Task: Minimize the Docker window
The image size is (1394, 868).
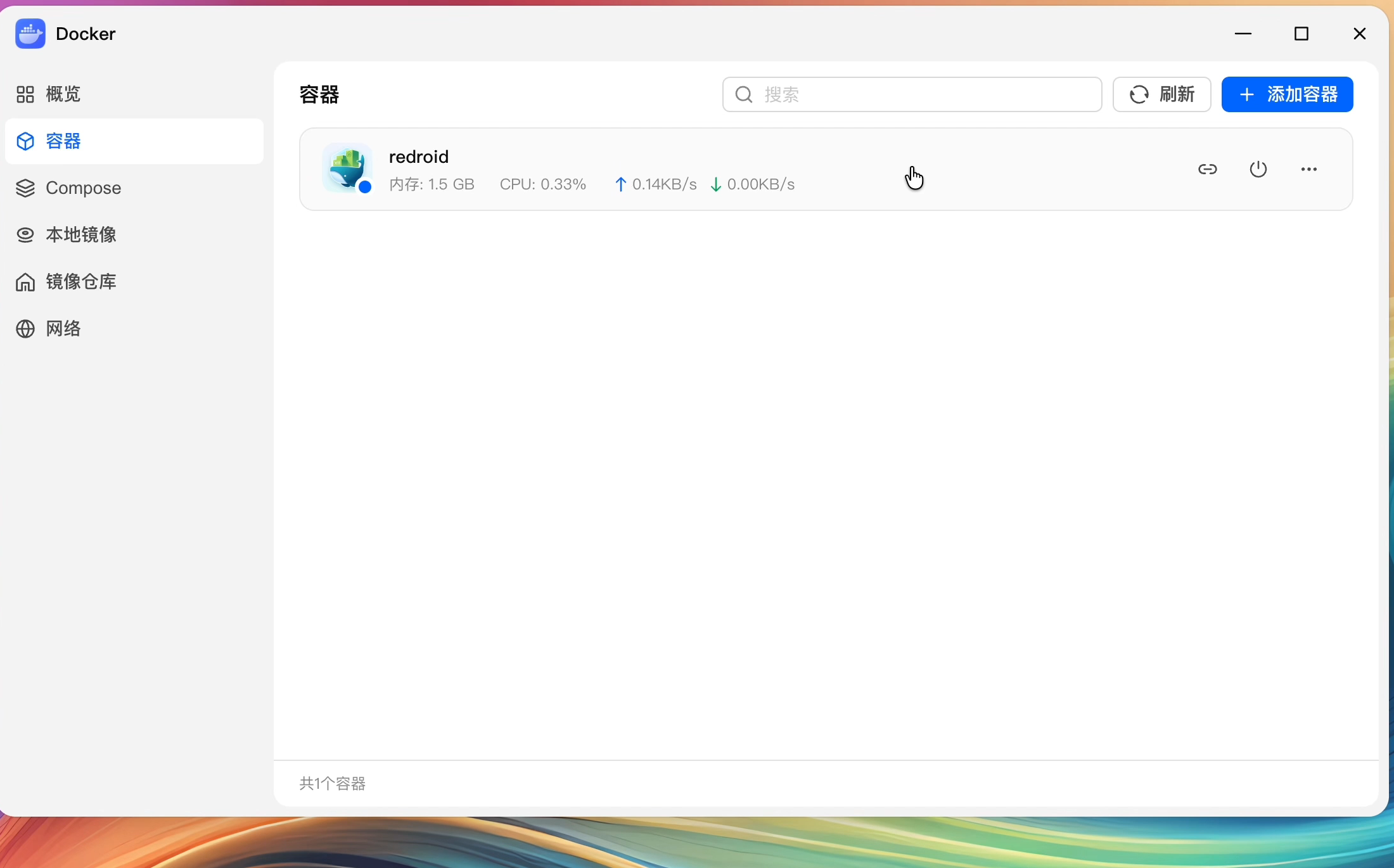Action: tap(1243, 34)
